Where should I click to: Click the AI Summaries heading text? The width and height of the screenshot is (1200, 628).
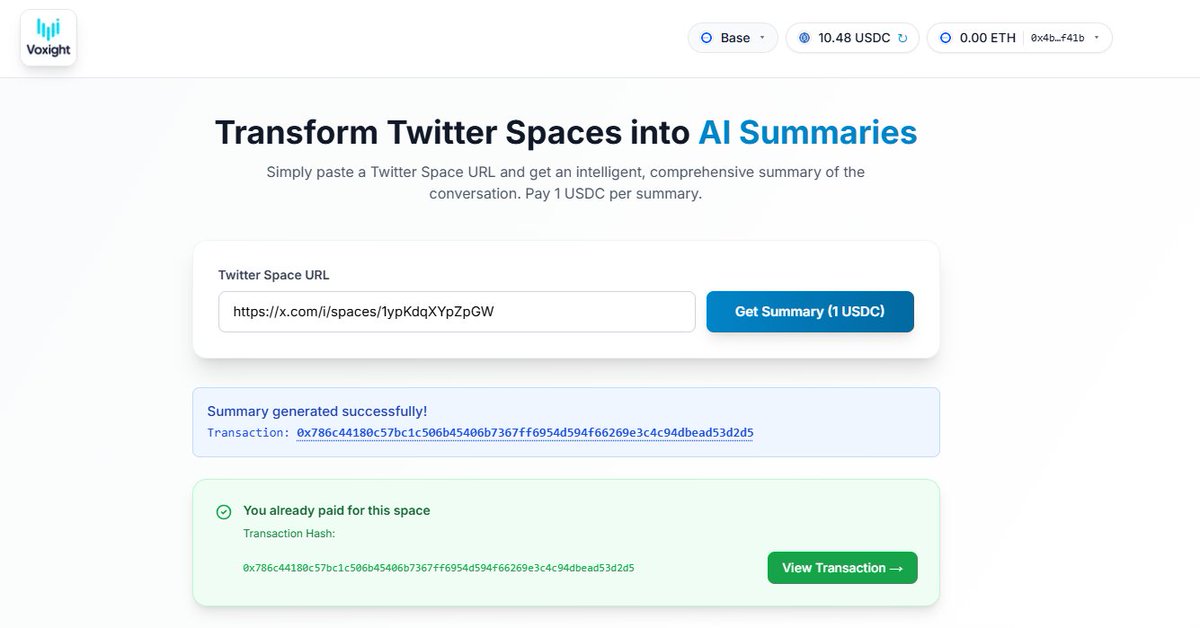tap(807, 132)
